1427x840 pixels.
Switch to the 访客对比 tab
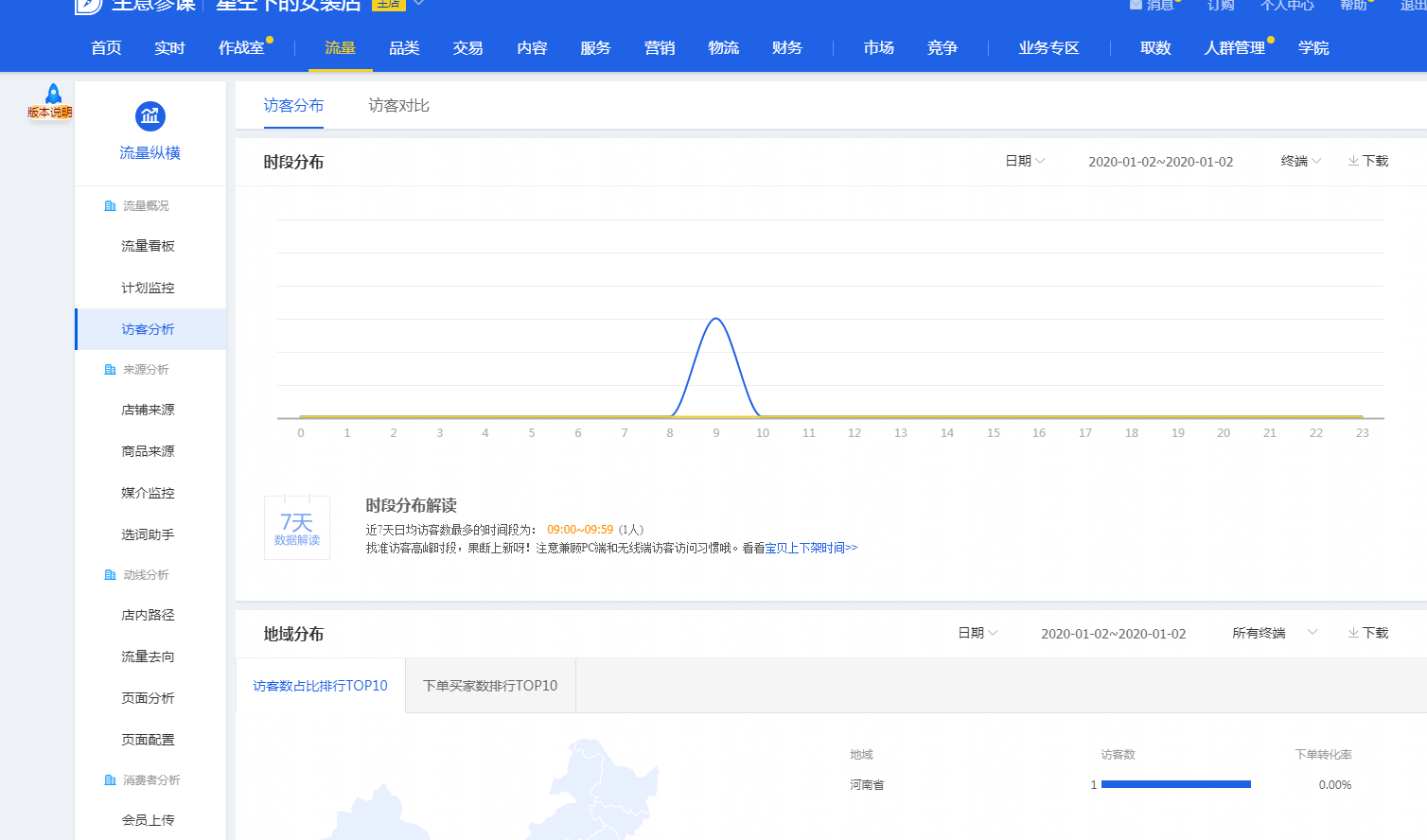[398, 106]
